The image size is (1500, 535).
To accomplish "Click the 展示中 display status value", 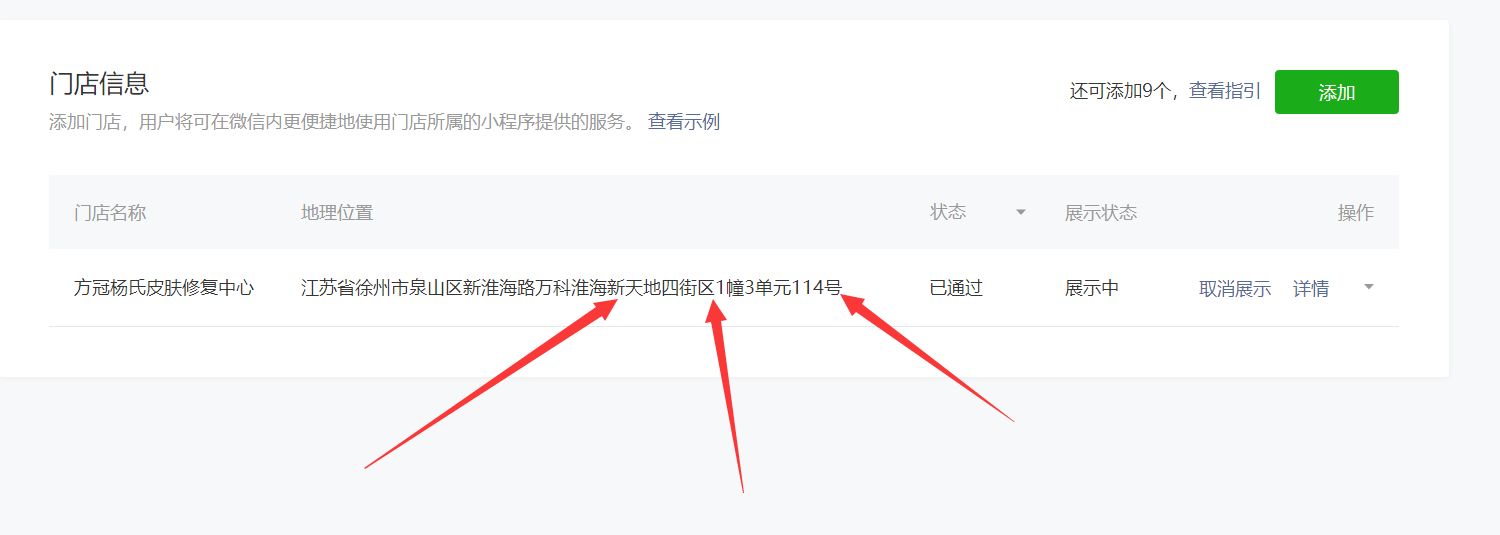I will [1092, 288].
